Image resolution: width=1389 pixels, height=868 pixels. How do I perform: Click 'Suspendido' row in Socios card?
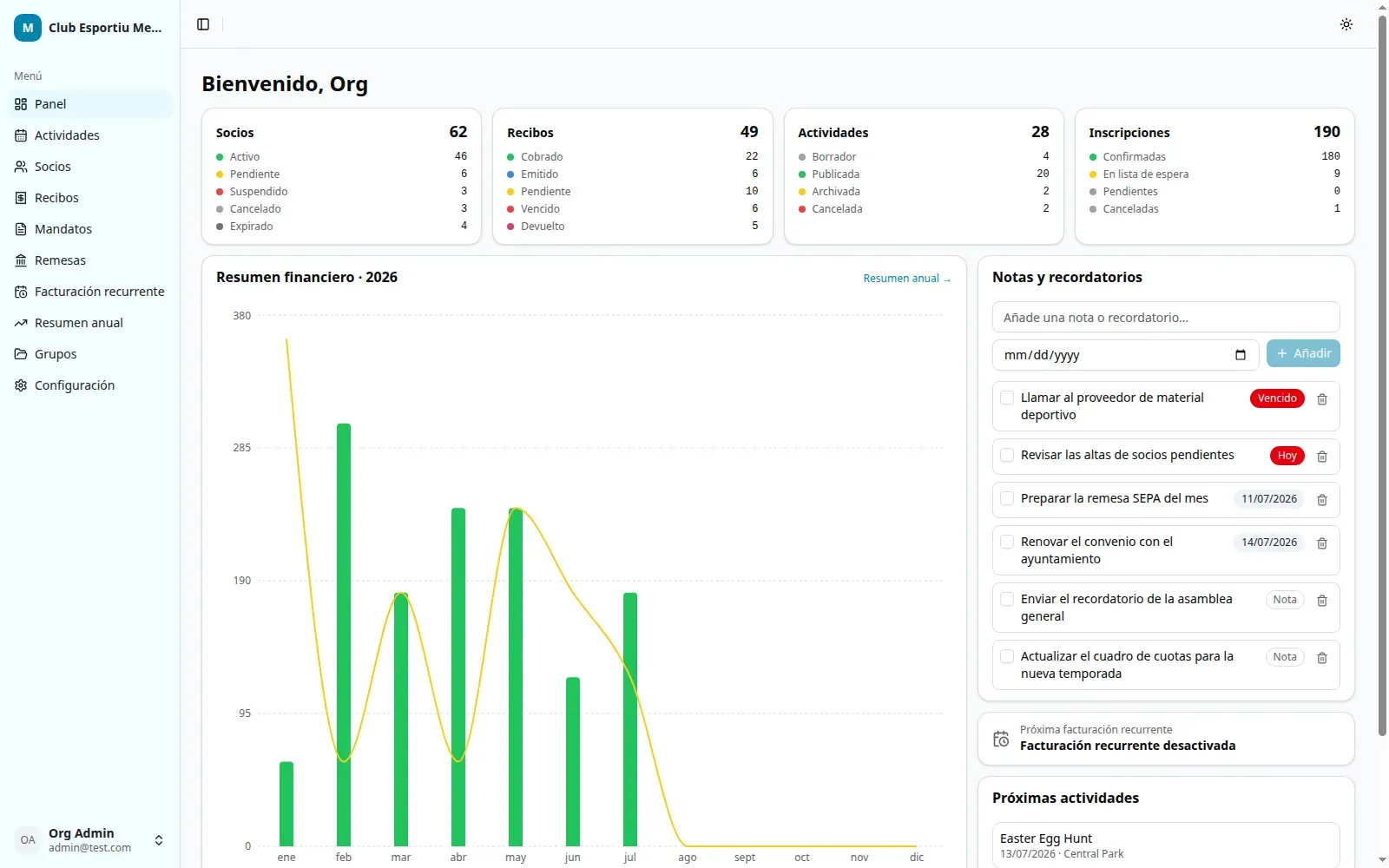(x=341, y=192)
